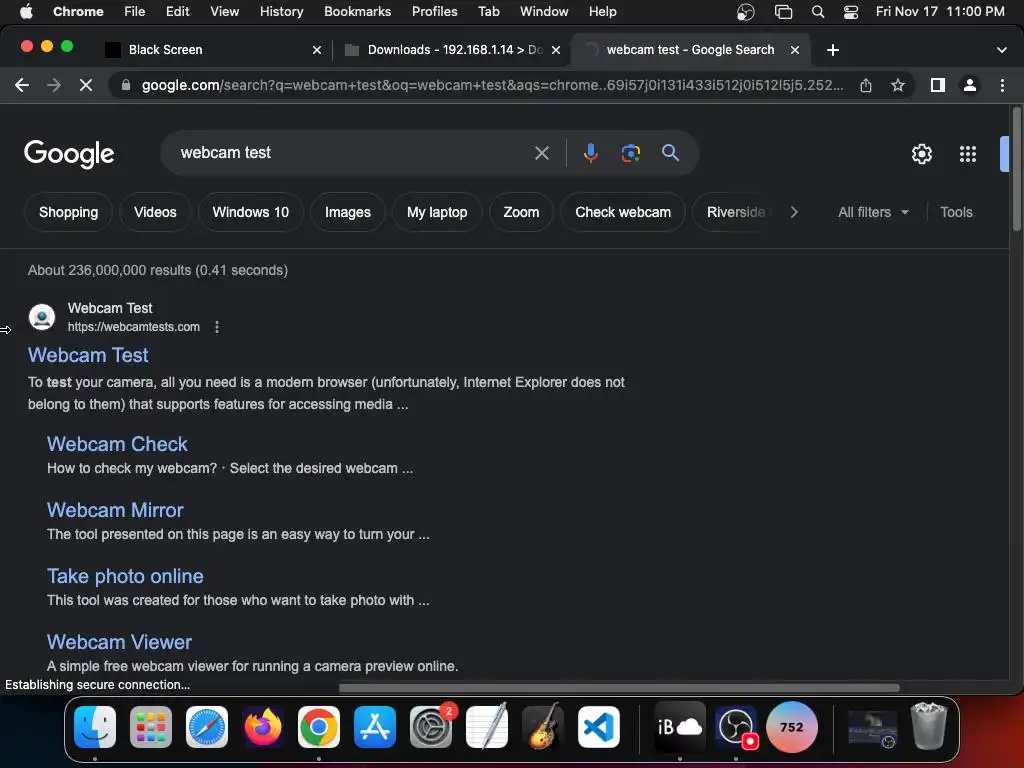Viewport: 1024px width, 768px height.
Task: Open the Take photo online link
Action: click(x=125, y=576)
